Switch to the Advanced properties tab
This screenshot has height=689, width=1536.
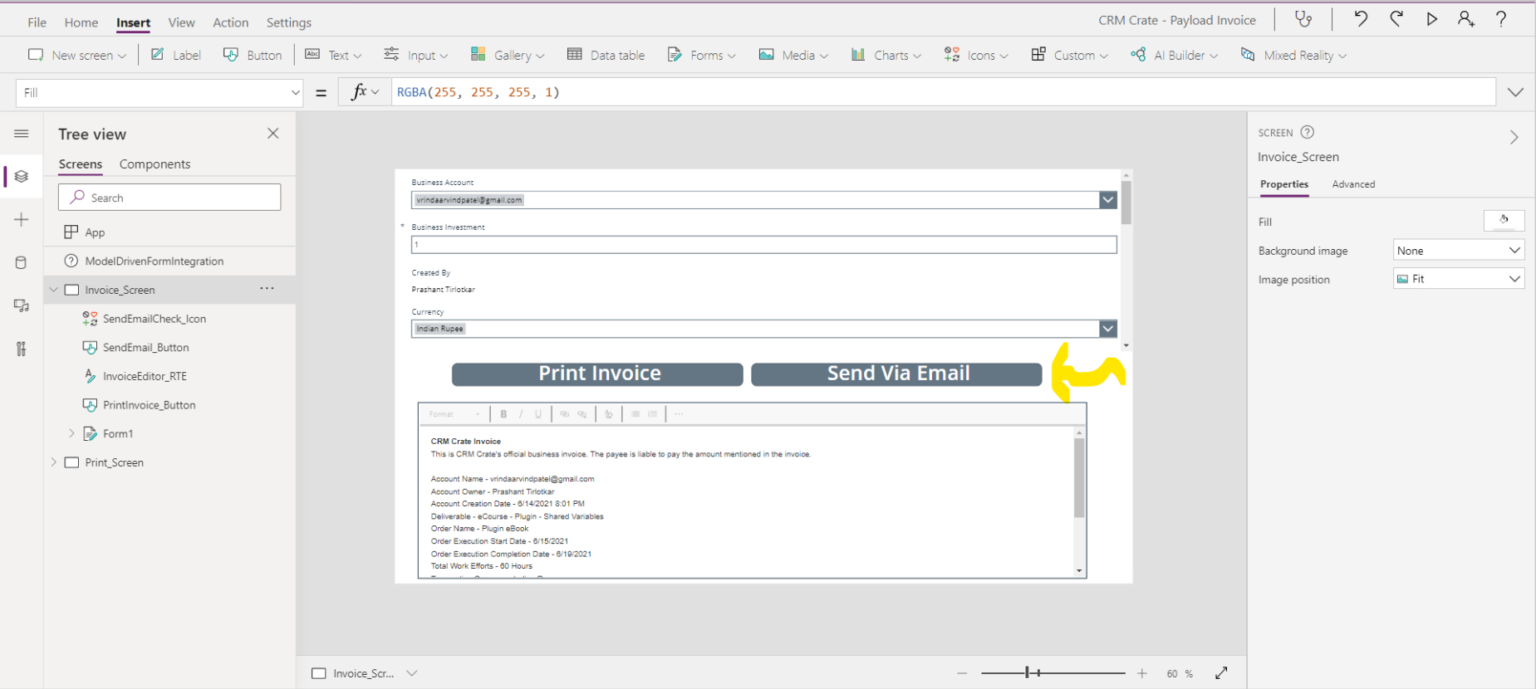(x=1353, y=184)
